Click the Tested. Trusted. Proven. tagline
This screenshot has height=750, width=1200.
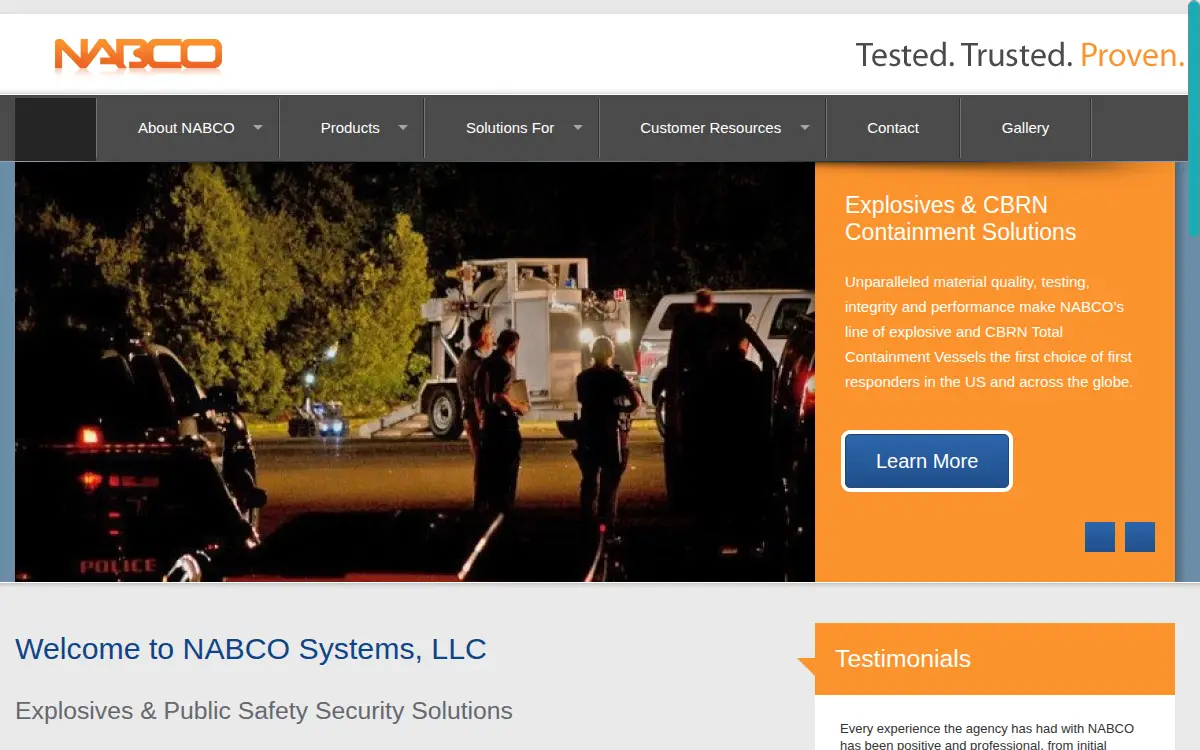point(1020,55)
